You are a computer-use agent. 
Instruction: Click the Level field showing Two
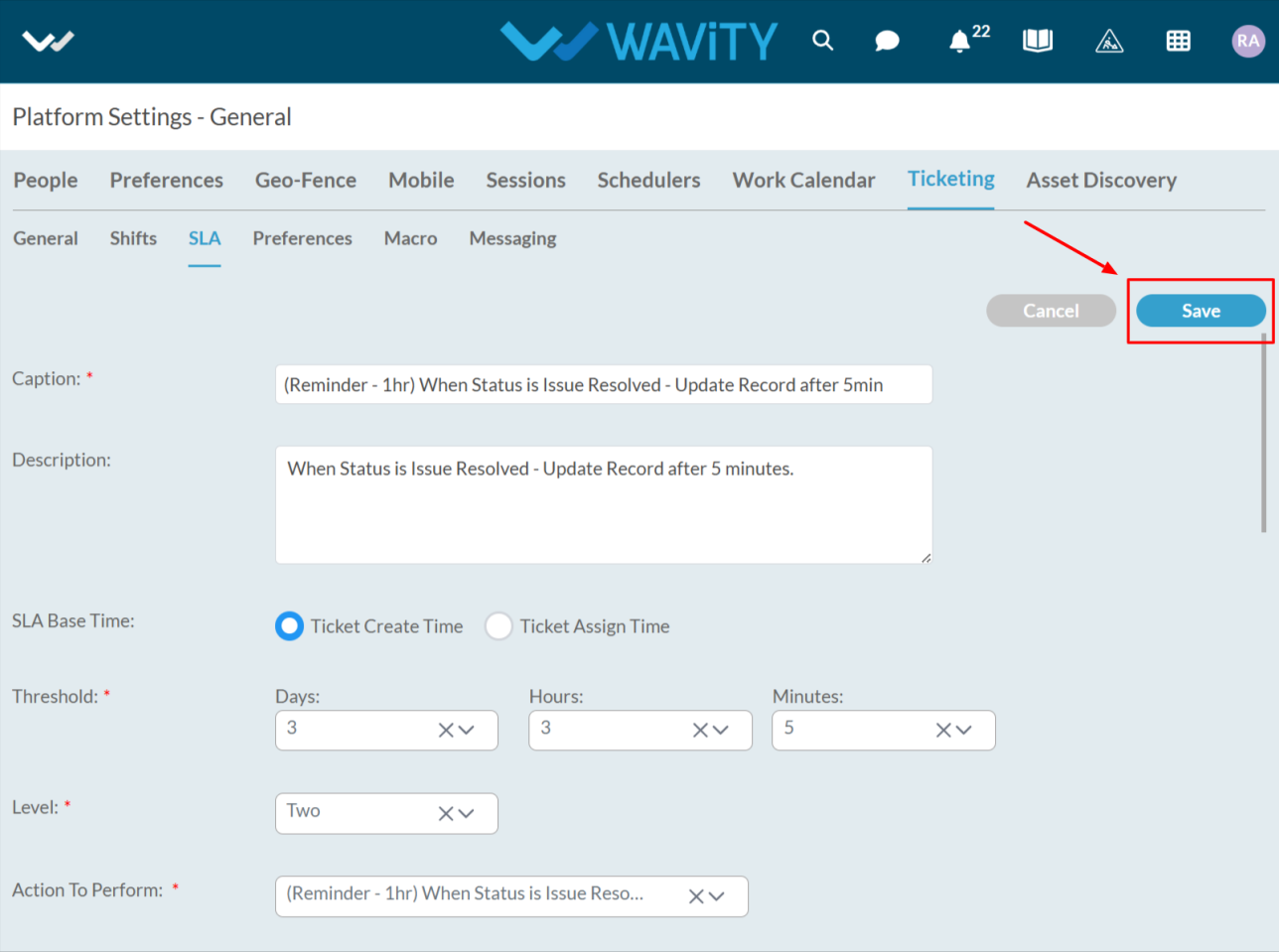[x=386, y=813]
